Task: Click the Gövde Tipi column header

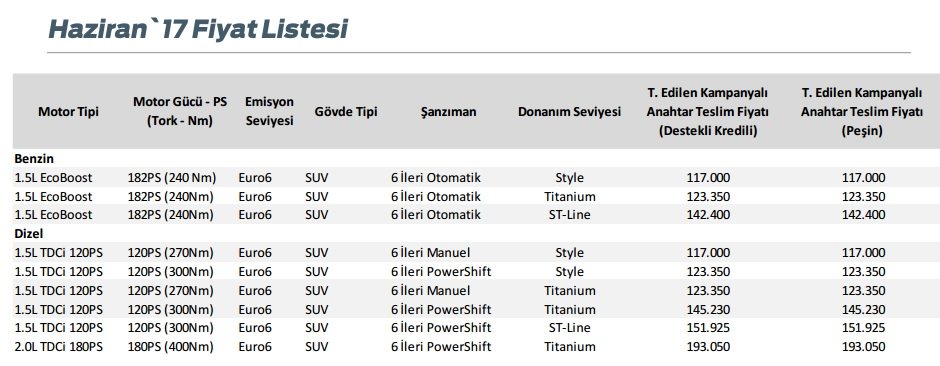Action: [346, 111]
